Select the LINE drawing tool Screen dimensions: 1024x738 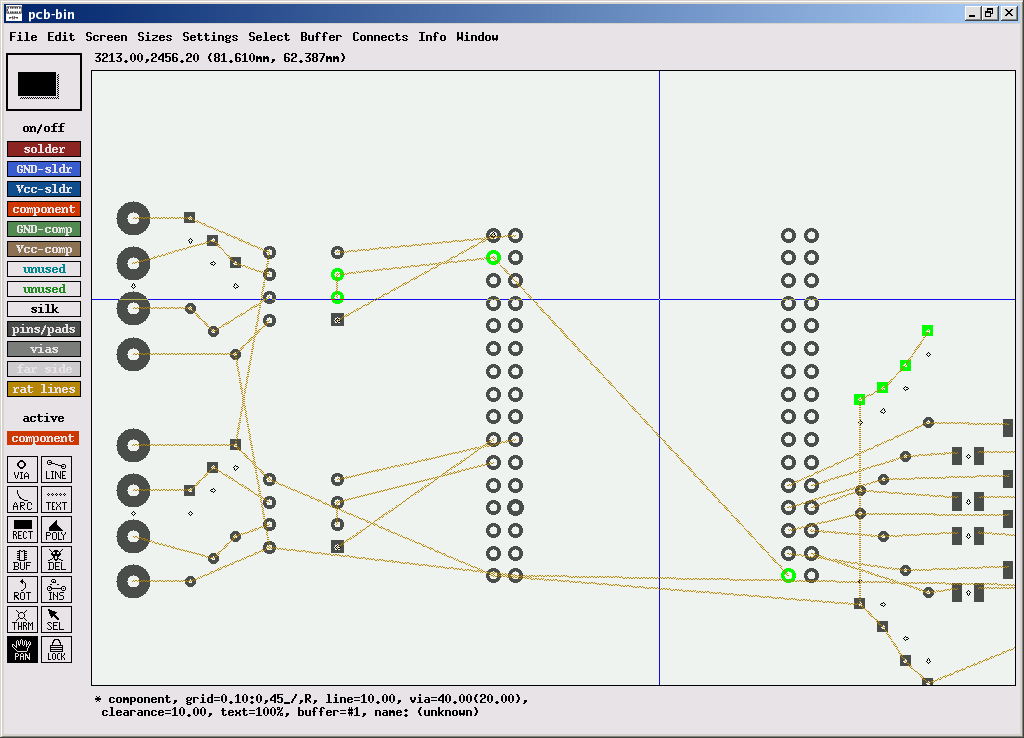[56, 469]
